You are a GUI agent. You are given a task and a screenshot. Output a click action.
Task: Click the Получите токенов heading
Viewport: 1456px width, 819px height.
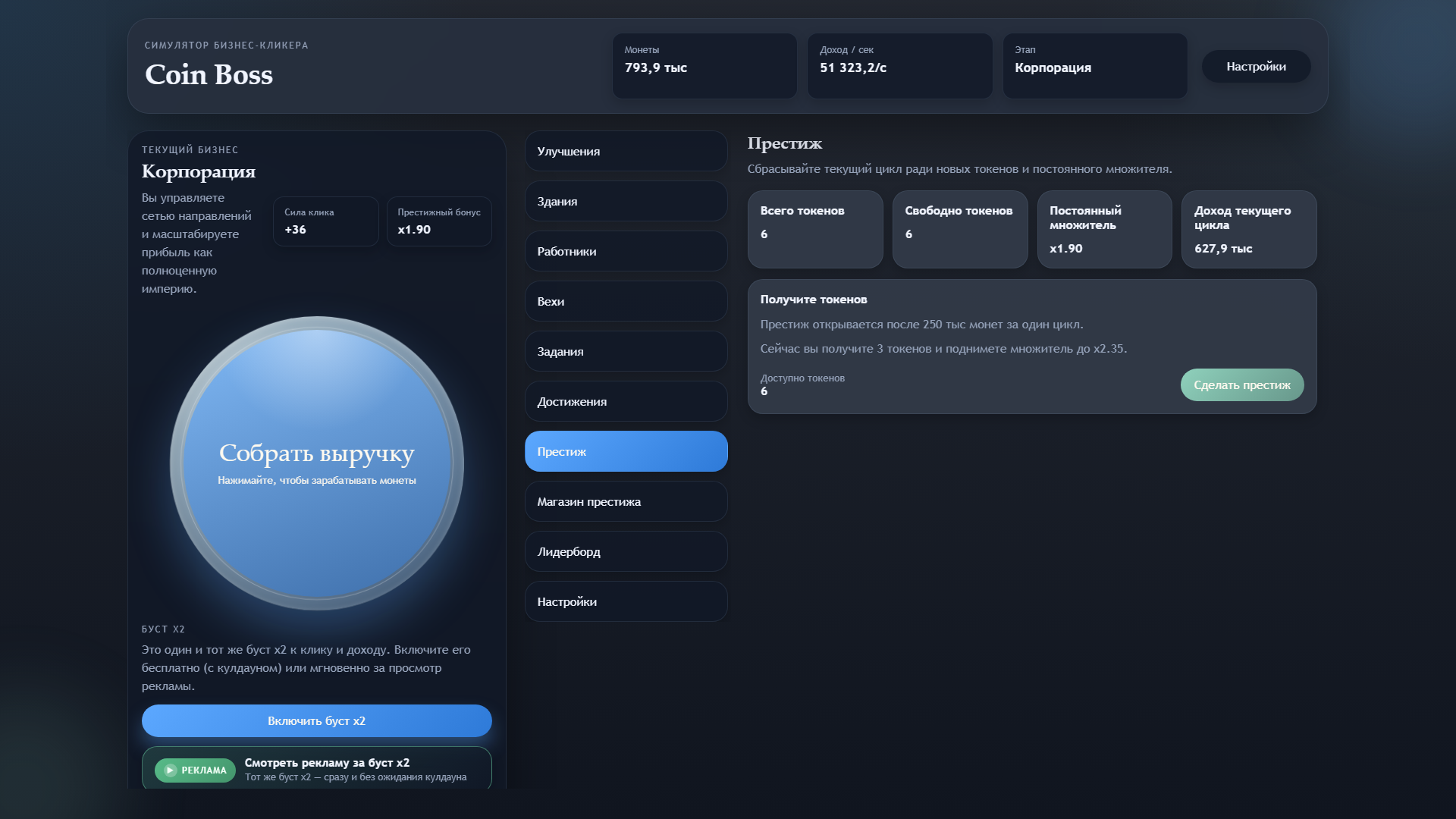[813, 300]
